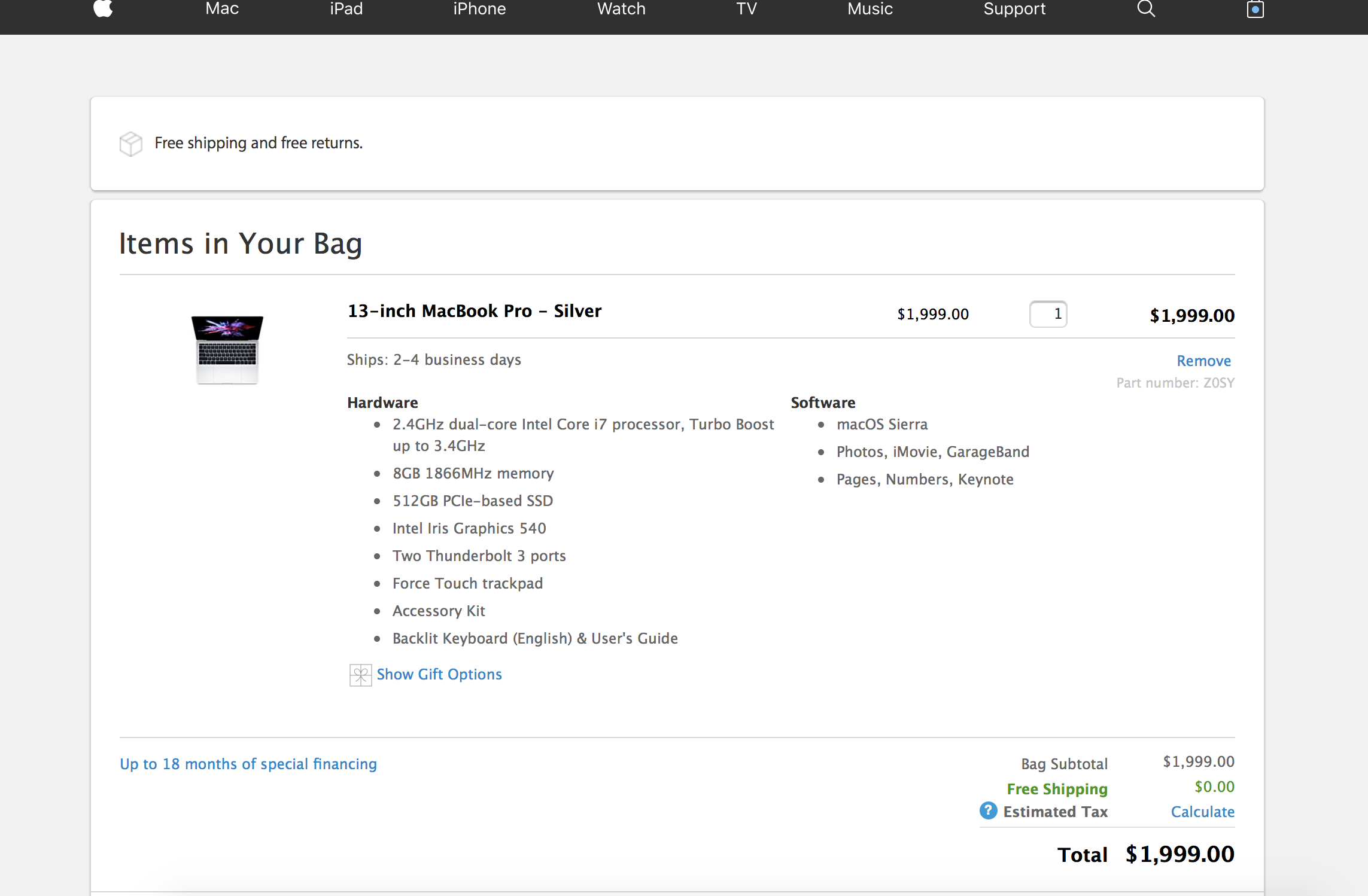
Task: Click the Apple logo in the navigation bar
Action: click(x=103, y=8)
